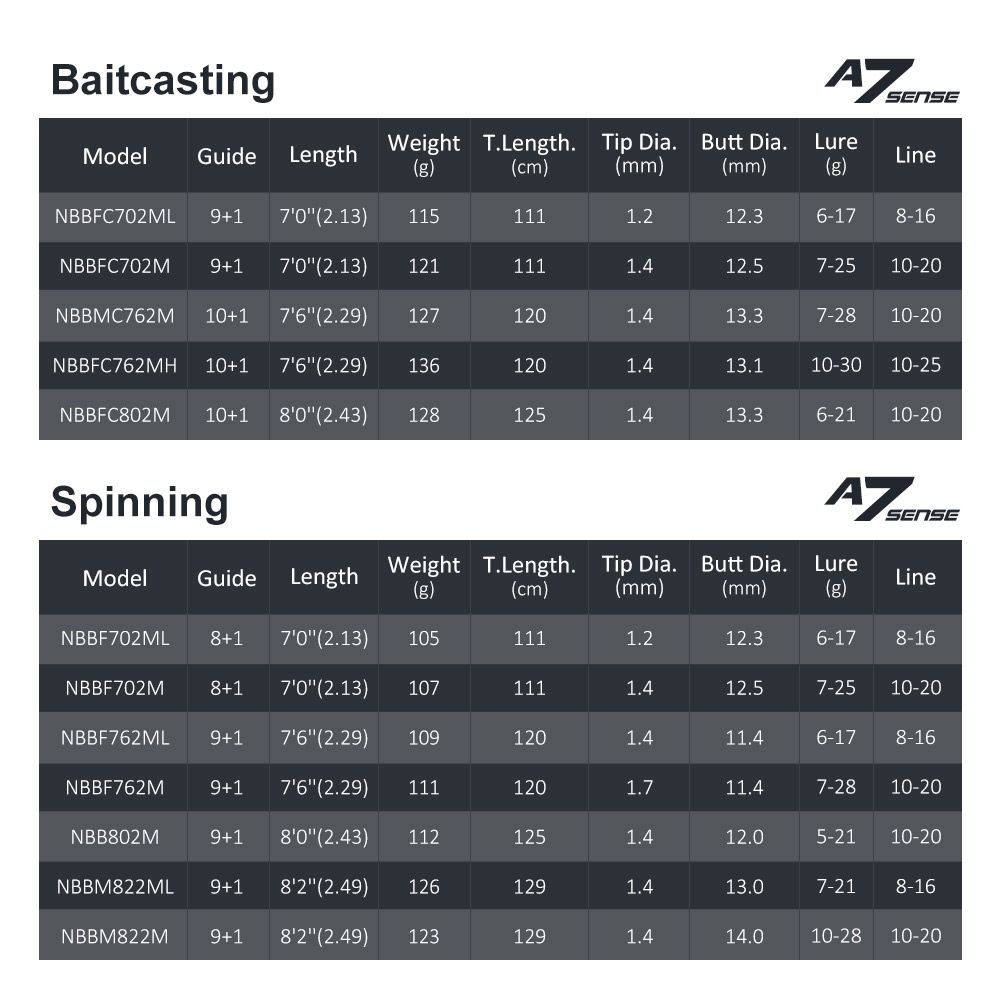Select the NBBFC702ML model cell
The image size is (1001, 1001).
(114, 216)
